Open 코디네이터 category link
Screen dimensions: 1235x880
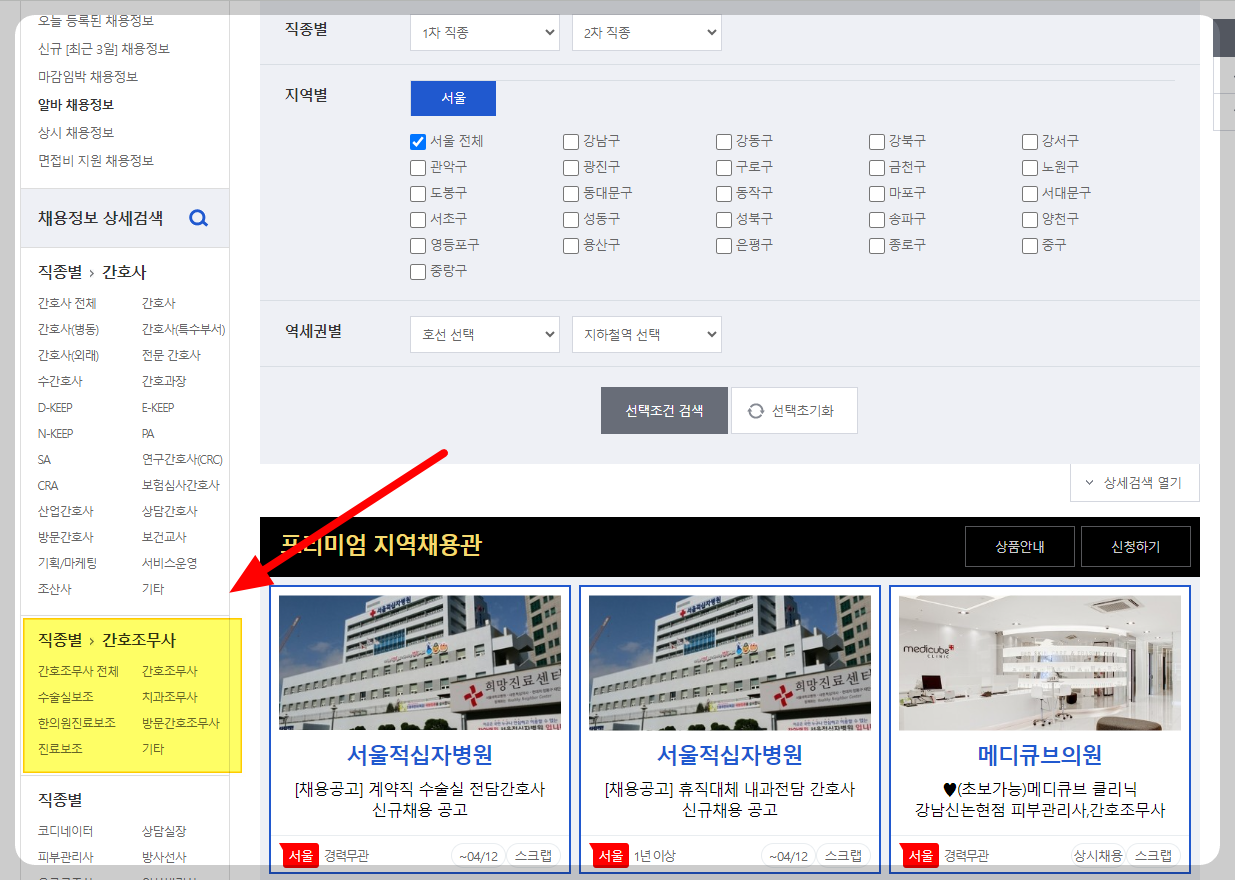[x=66, y=831]
